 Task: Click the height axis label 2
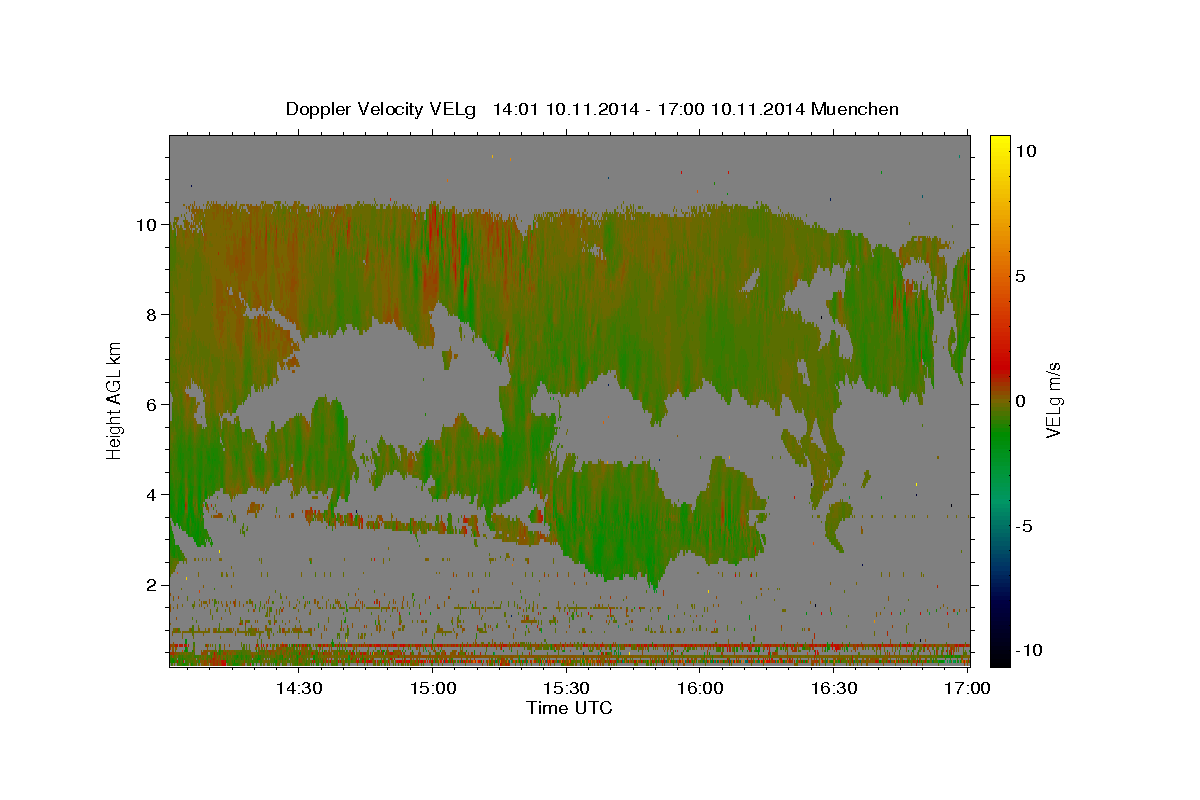152,585
